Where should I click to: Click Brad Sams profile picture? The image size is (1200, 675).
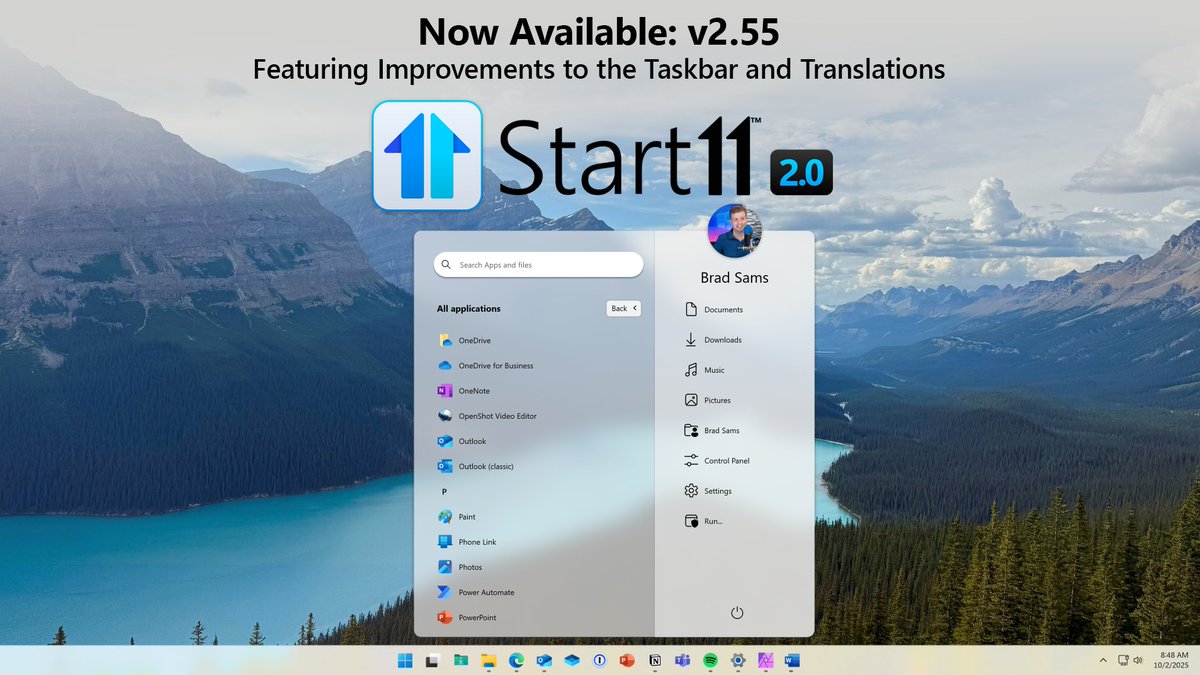coord(735,231)
